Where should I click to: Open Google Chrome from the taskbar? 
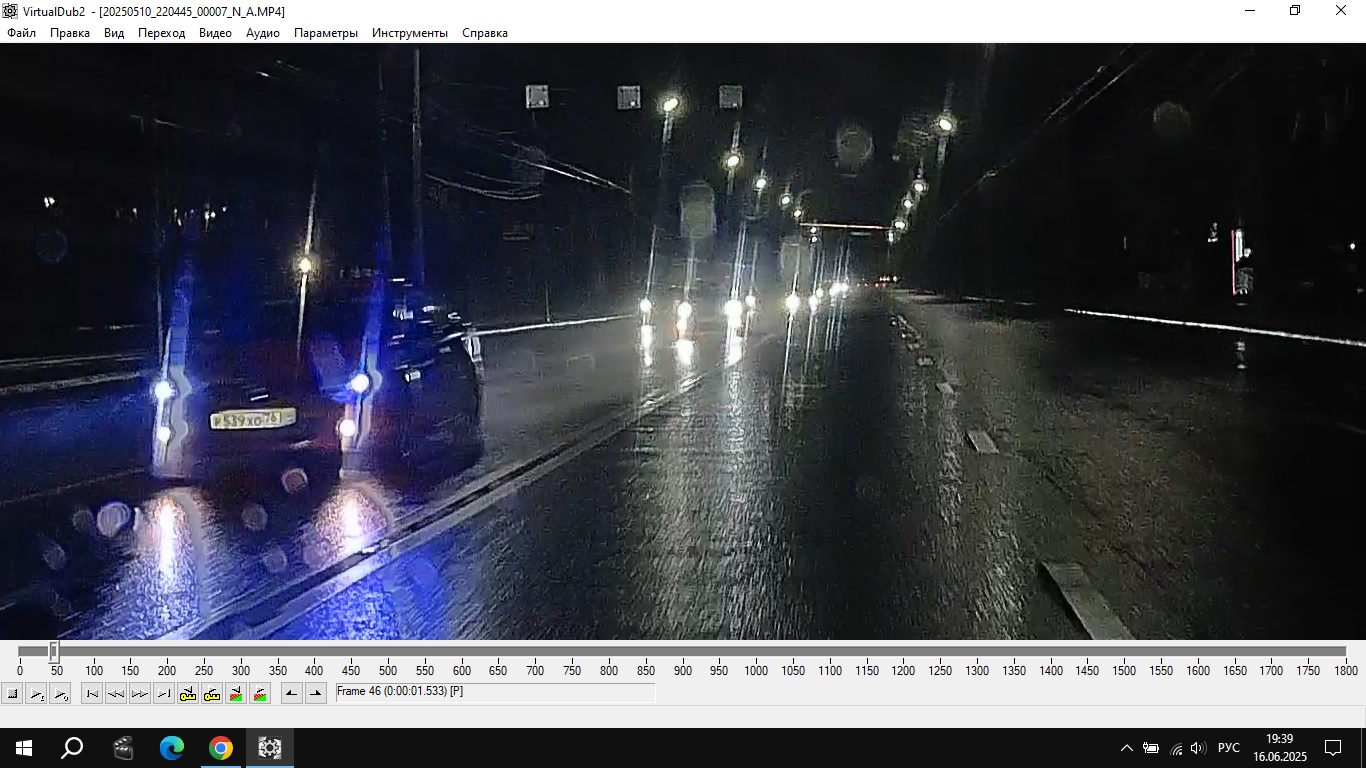[x=221, y=748]
